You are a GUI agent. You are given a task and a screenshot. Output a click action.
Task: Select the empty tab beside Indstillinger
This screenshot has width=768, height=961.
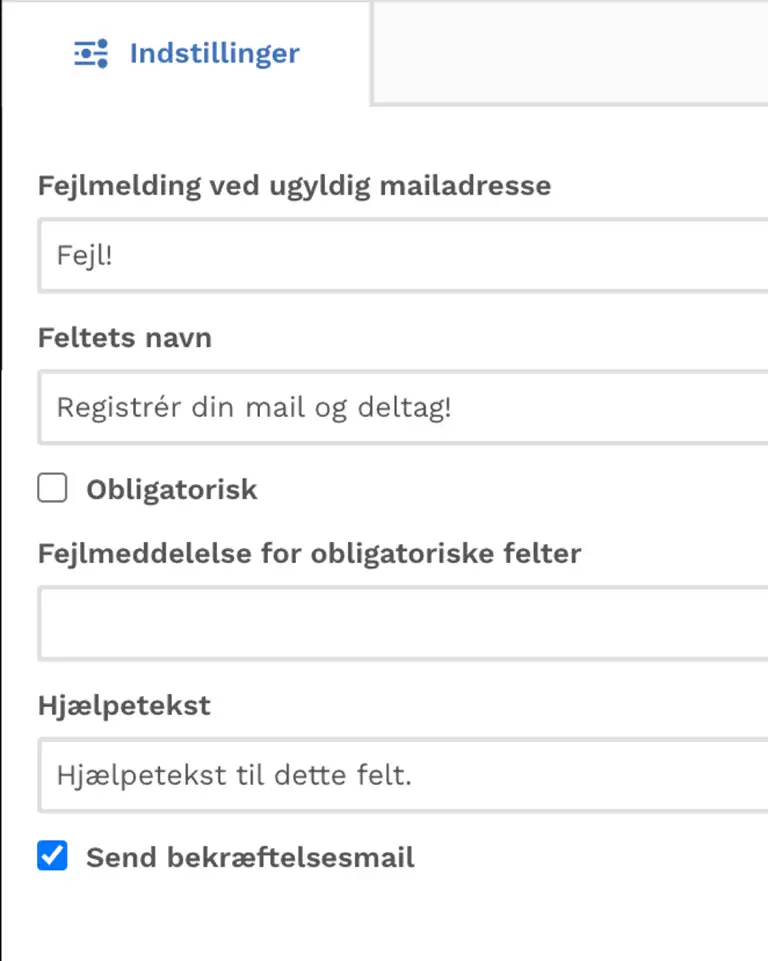(570, 53)
